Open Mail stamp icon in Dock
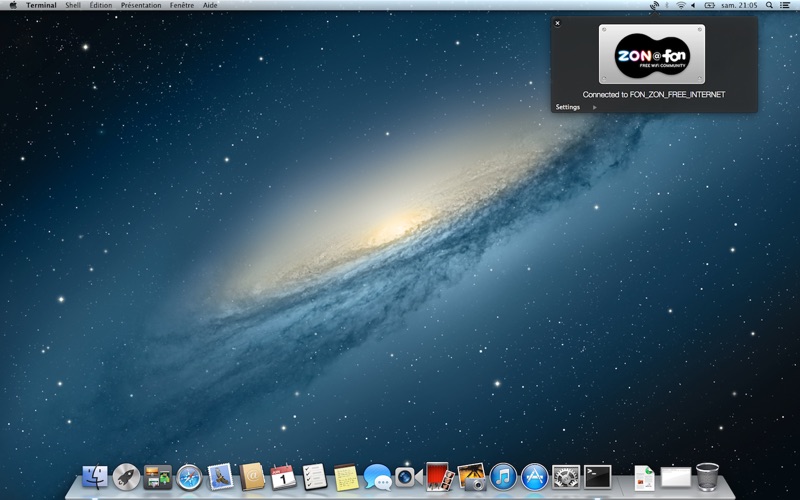The height and width of the screenshot is (500, 800). pyautogui.click(x=220, y=478)
